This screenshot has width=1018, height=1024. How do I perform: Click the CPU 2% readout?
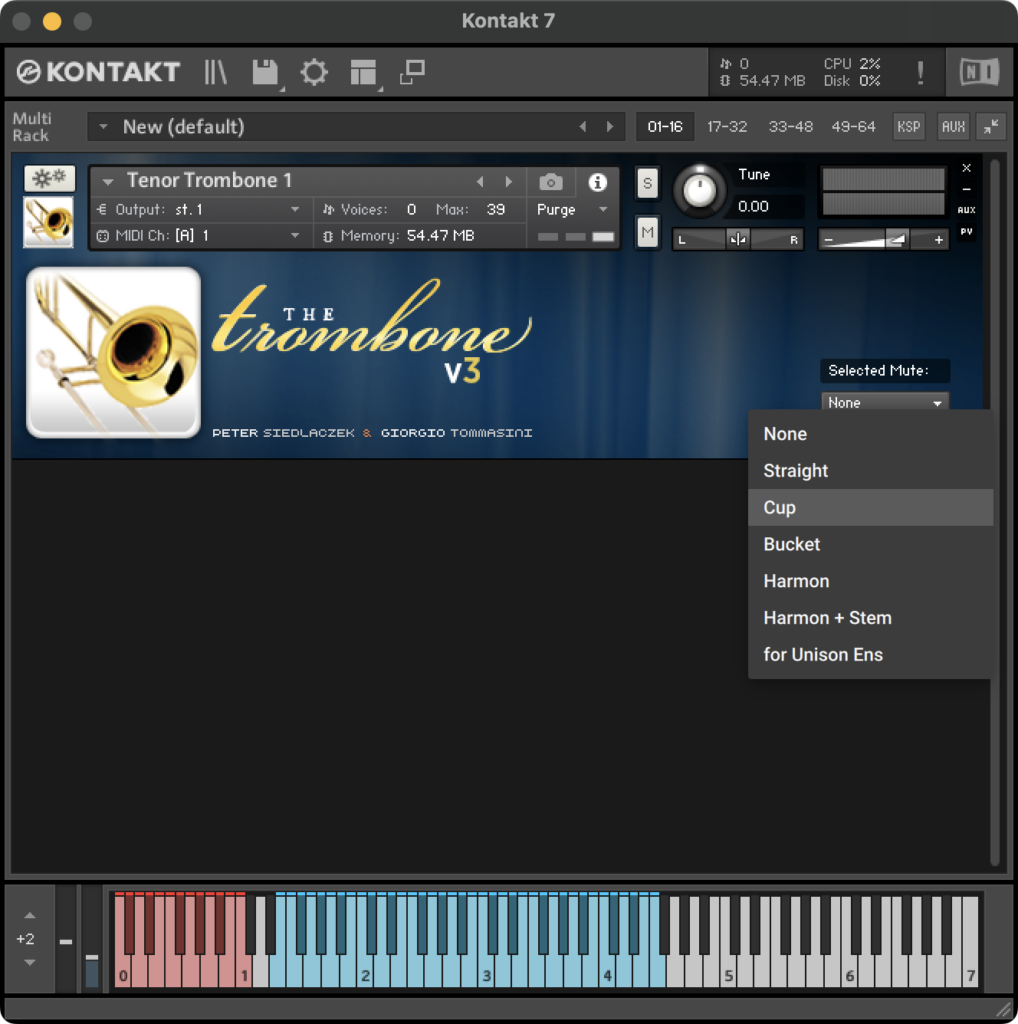click(x=851, y=63)
